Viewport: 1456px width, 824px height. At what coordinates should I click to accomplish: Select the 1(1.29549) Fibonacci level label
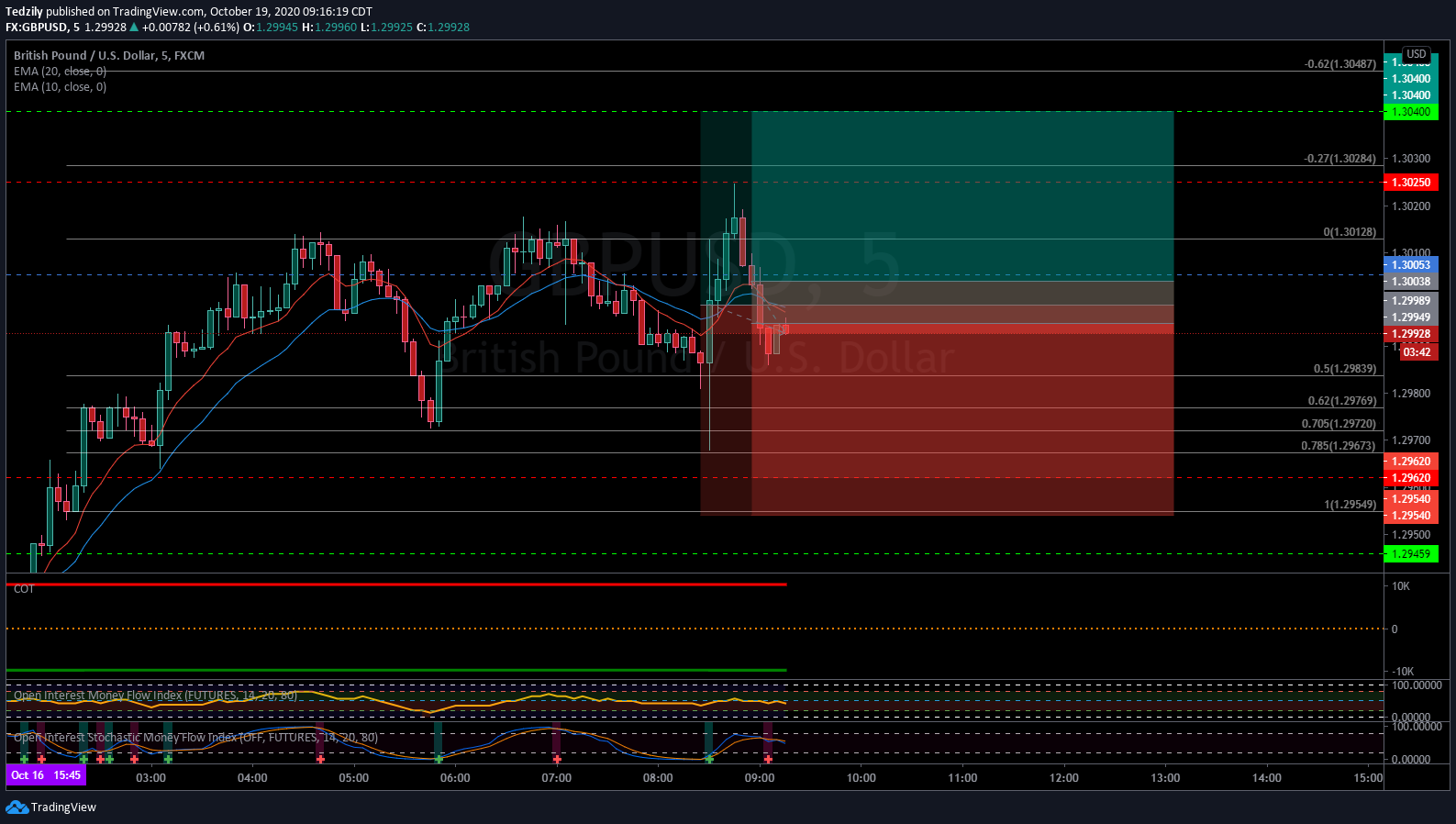tap(1350, 505)
